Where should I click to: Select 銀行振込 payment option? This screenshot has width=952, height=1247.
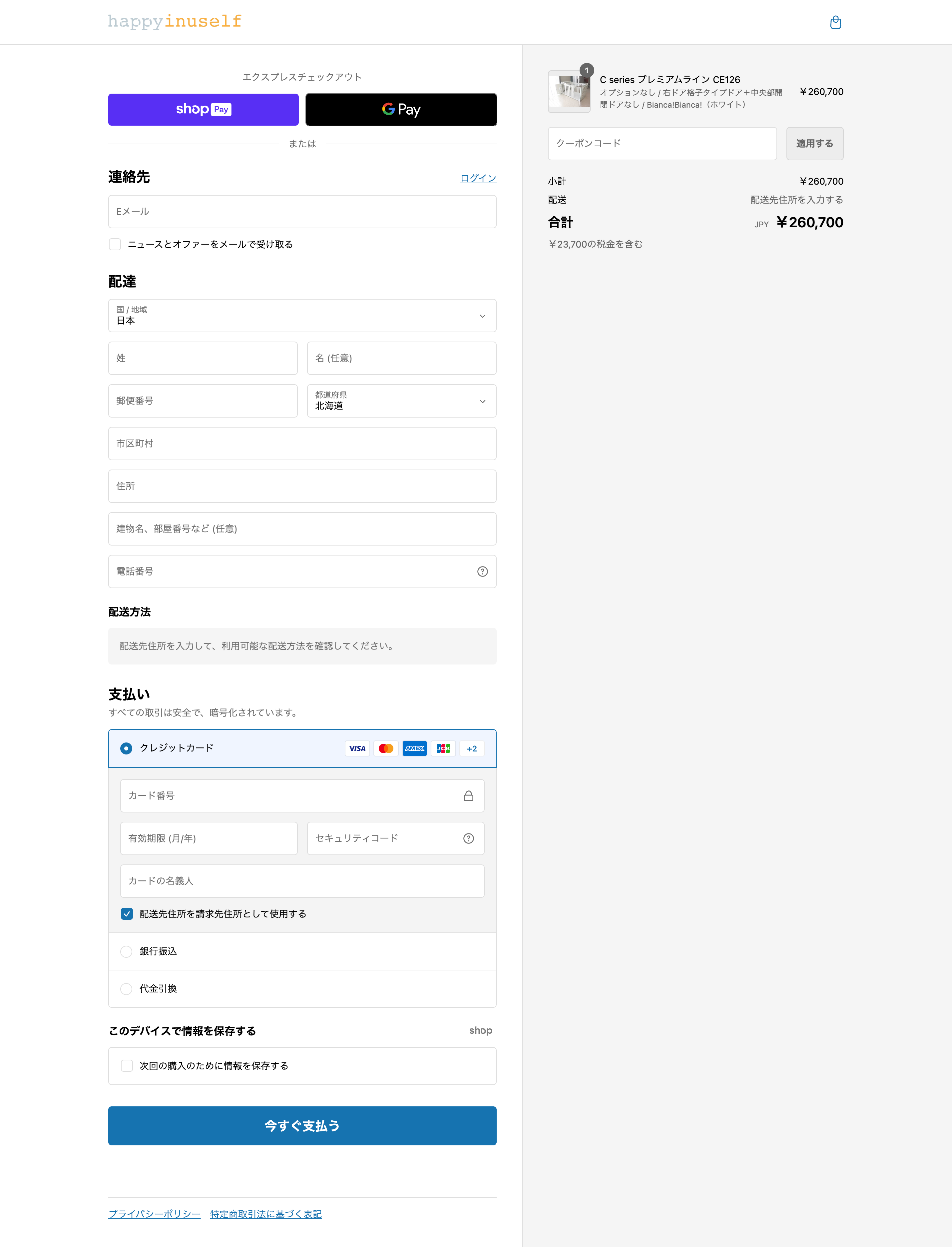(126, 951)
